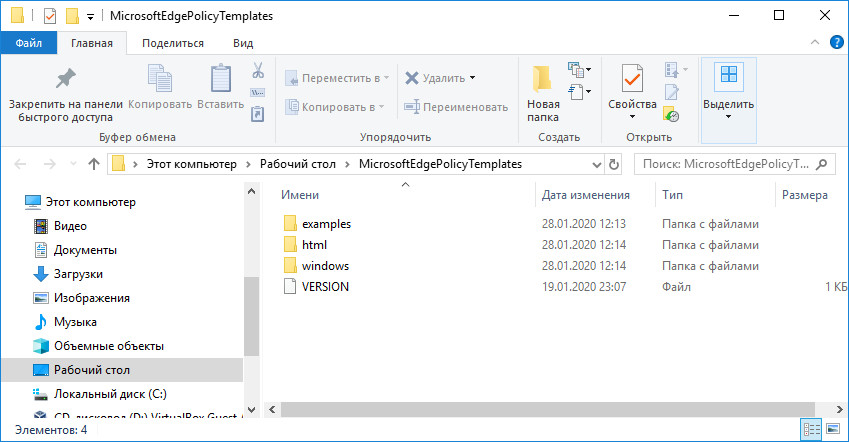Switch to the Вид tab
The image size is (849, 442).
[243, 43]
